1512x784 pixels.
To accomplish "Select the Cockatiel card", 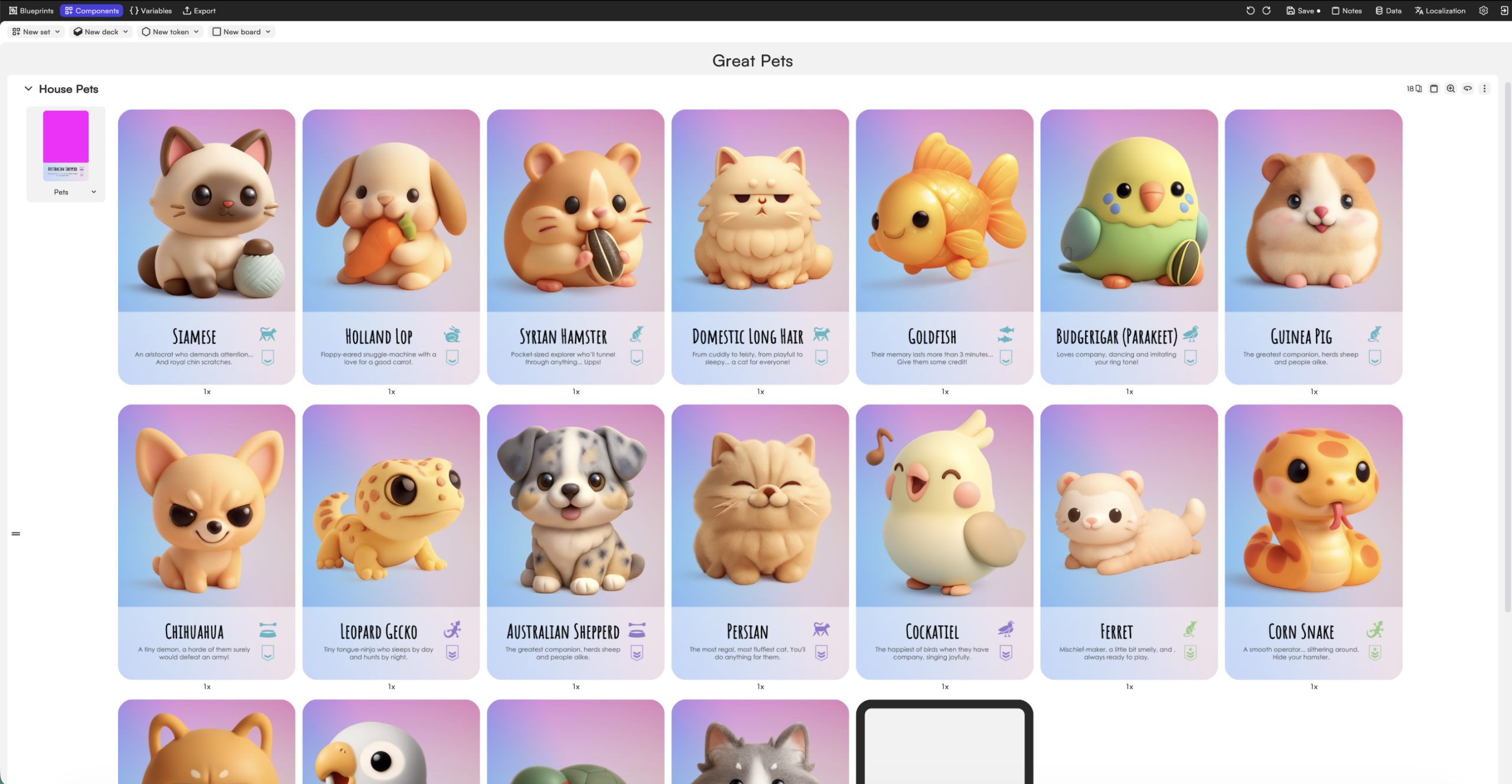I will point(944,541).
